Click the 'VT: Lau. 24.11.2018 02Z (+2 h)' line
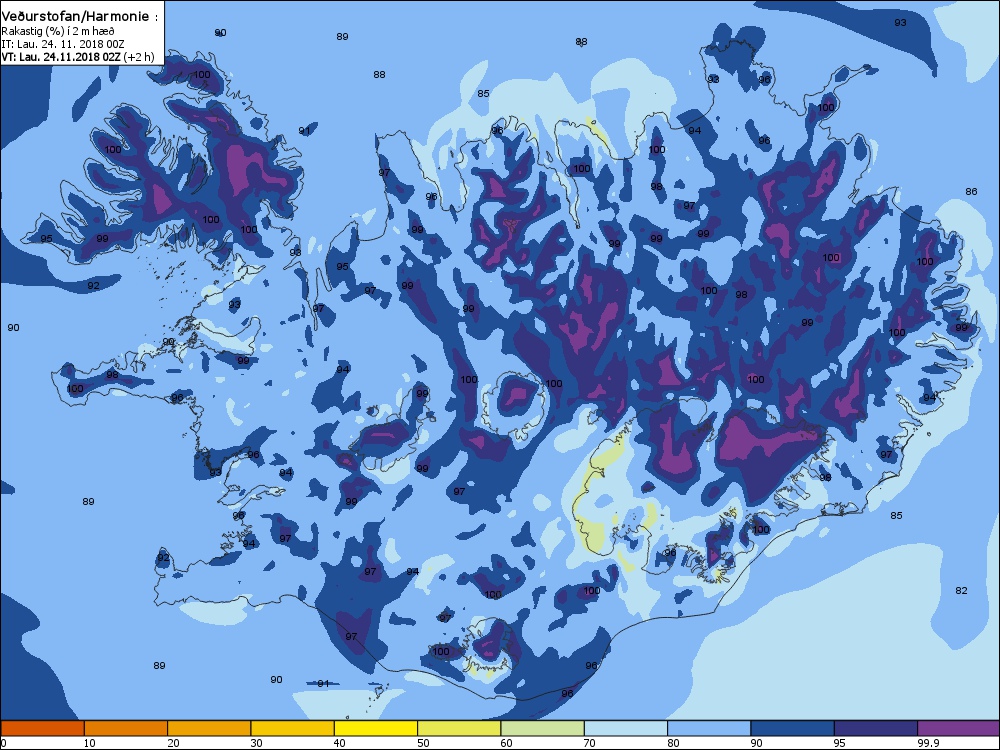Screen dimensions: 1000x750 tap(78, 57)
